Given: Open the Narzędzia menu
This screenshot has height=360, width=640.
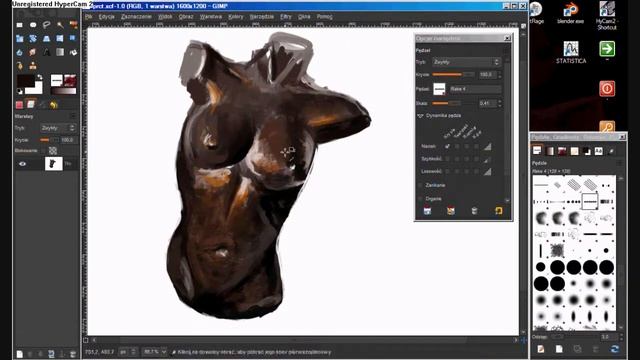Looking at the screenshot, I should pyautogui.click(x=262, y=17).
